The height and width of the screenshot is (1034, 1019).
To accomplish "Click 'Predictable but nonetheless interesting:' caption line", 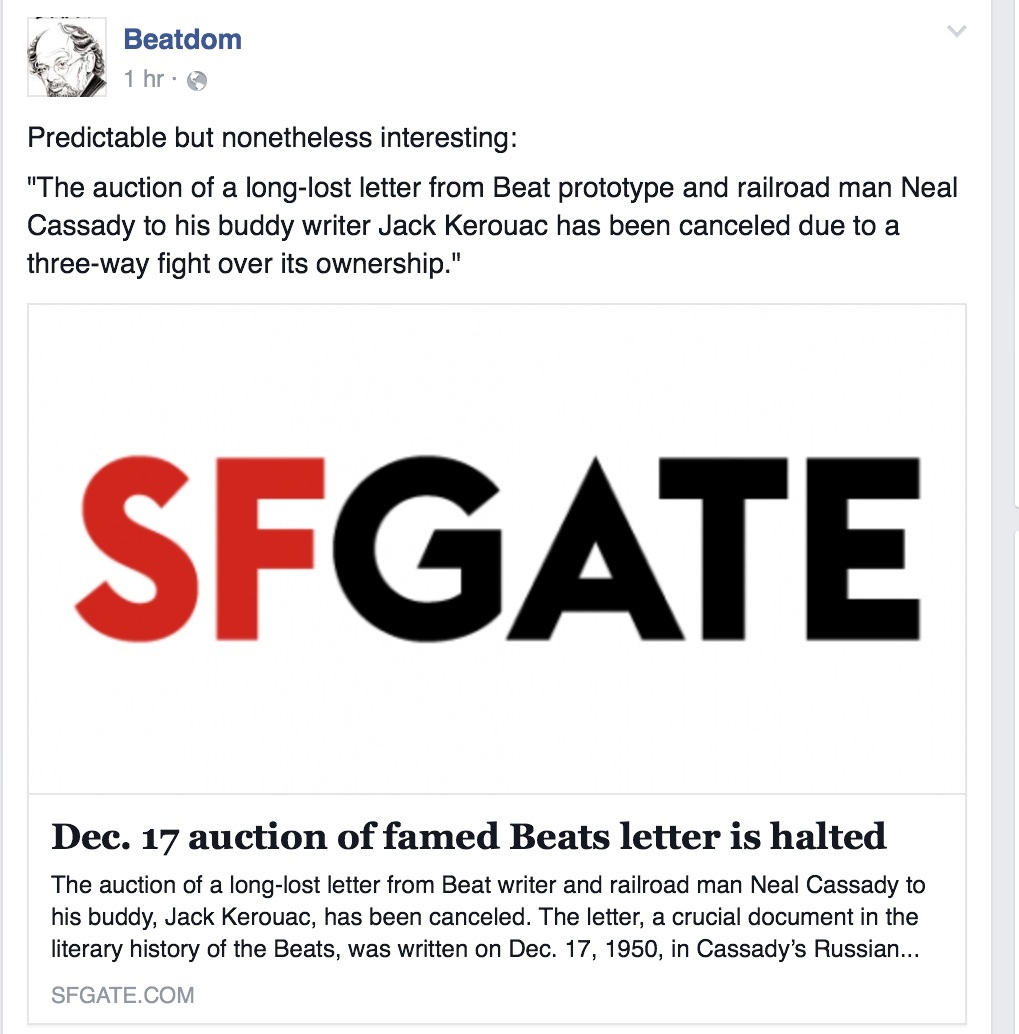I will 272,137.
